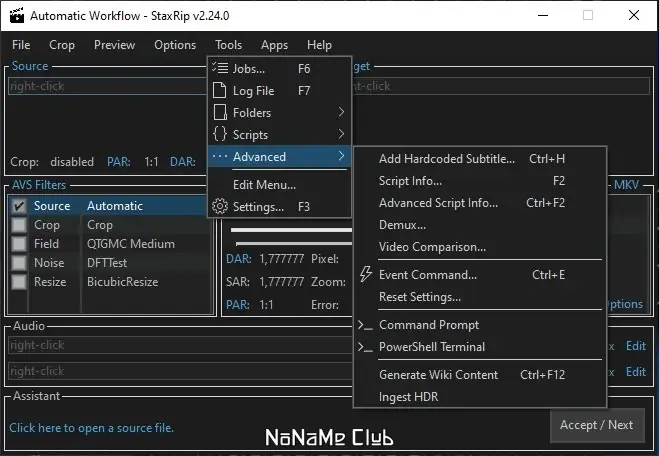This screenshot has width=659, height=456.
Task: Select Add Hardcoded Subtitle... option
Action: [x=480, y=159]
